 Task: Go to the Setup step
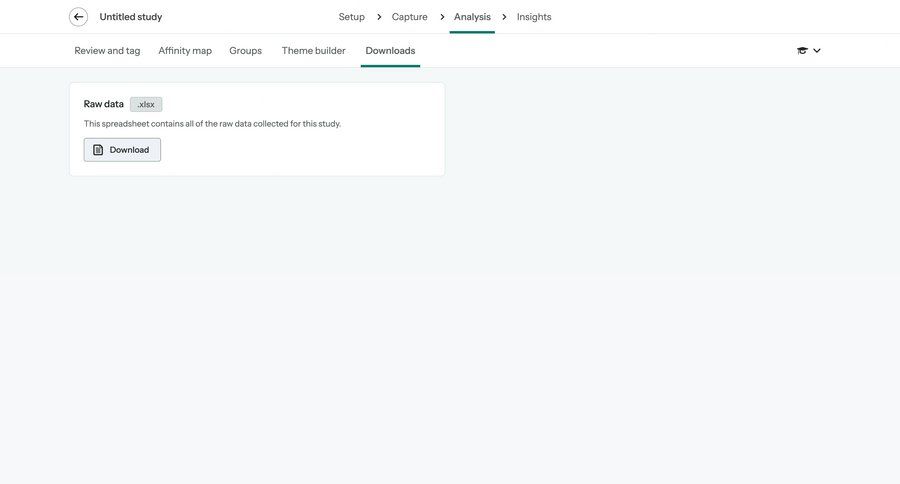tap(351, 17)
